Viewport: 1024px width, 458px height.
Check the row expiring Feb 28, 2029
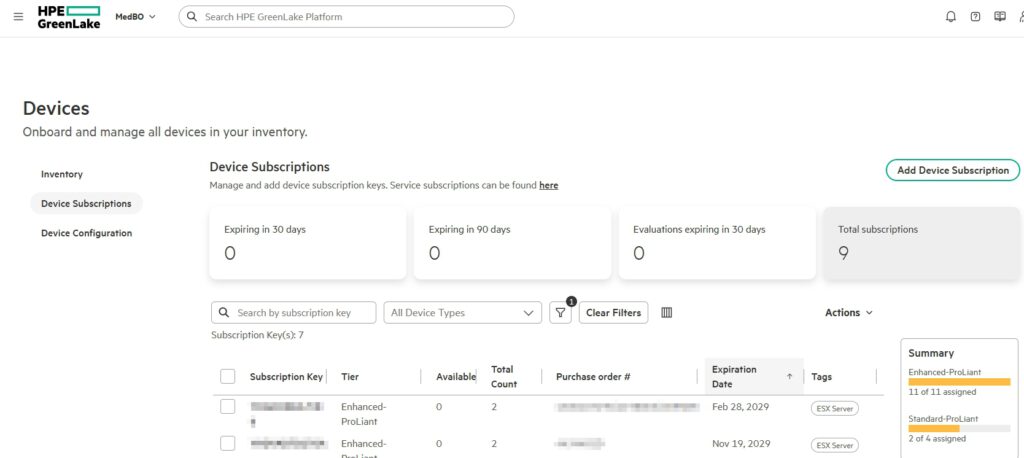[x=228, y=407]
